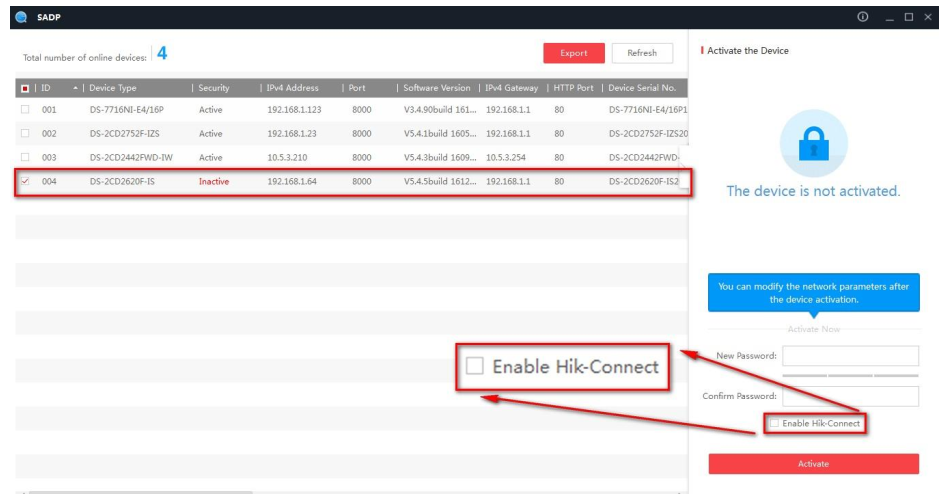The height and width of the screenshot is (504, 950).
Task: Click the Export button
Action: (x=574, y=53)
